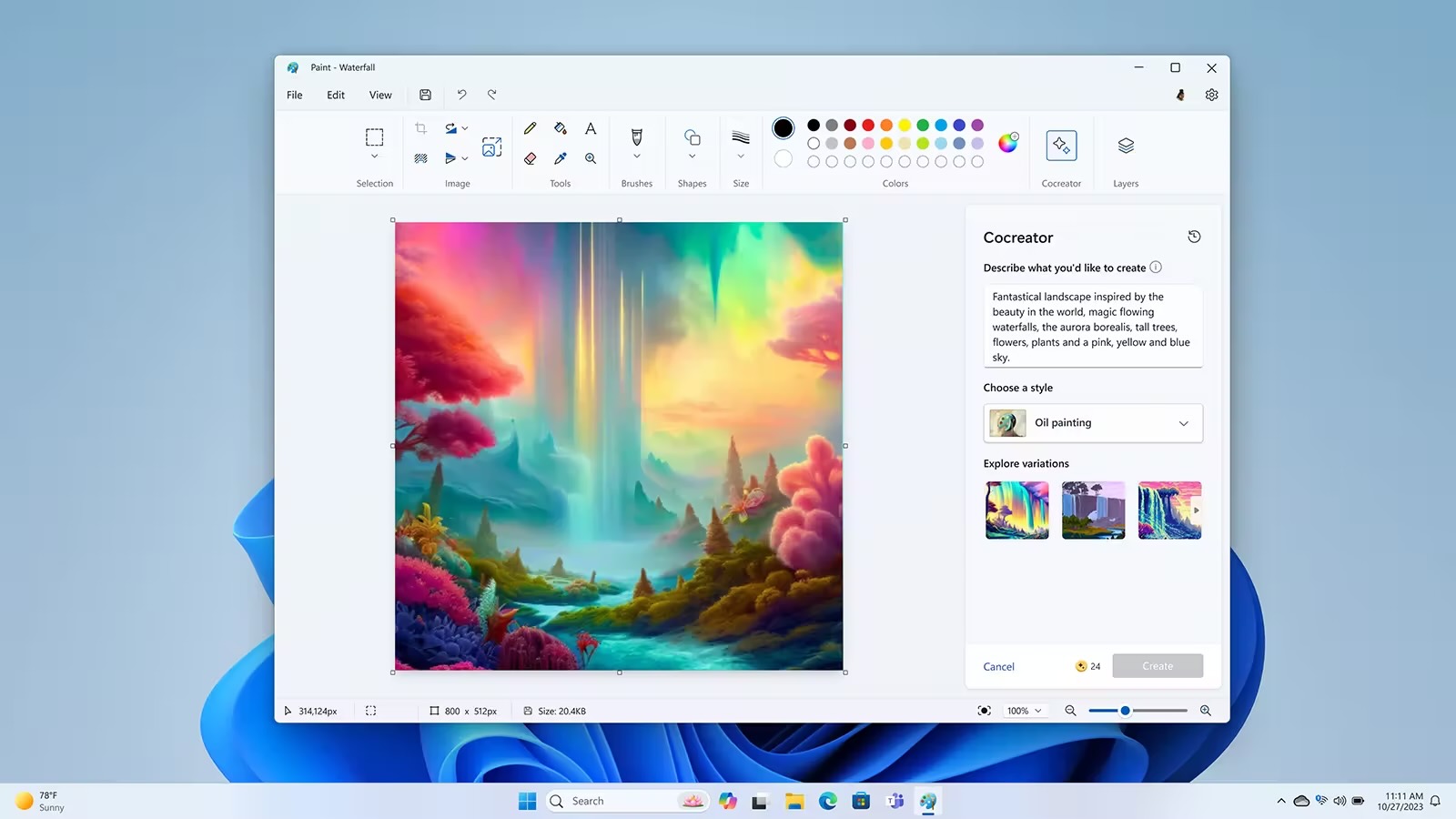
Task: Select the Text tool
Action: click(590, 128)
